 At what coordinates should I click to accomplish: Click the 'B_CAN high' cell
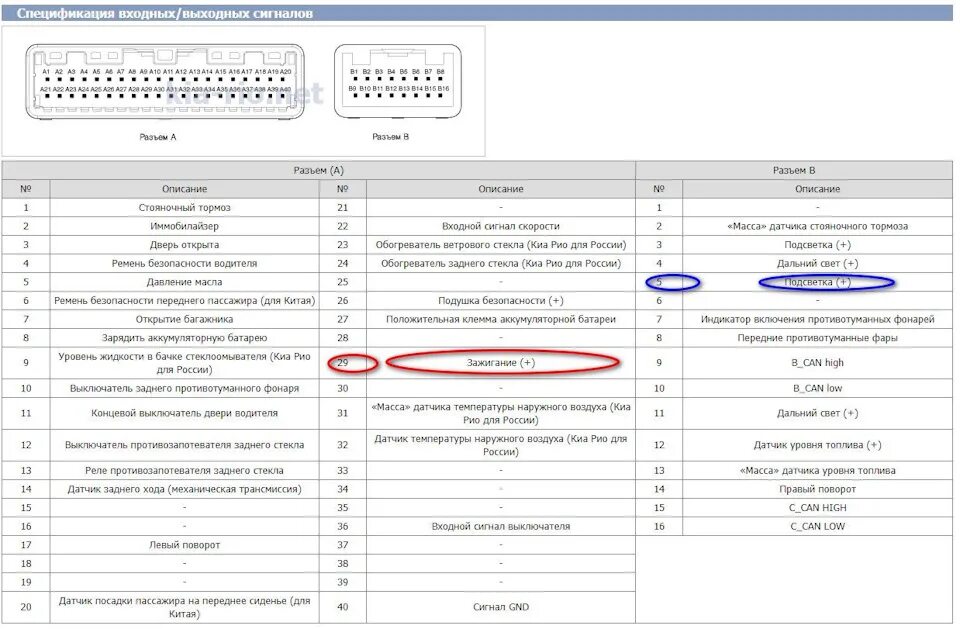tap(817, 363)
